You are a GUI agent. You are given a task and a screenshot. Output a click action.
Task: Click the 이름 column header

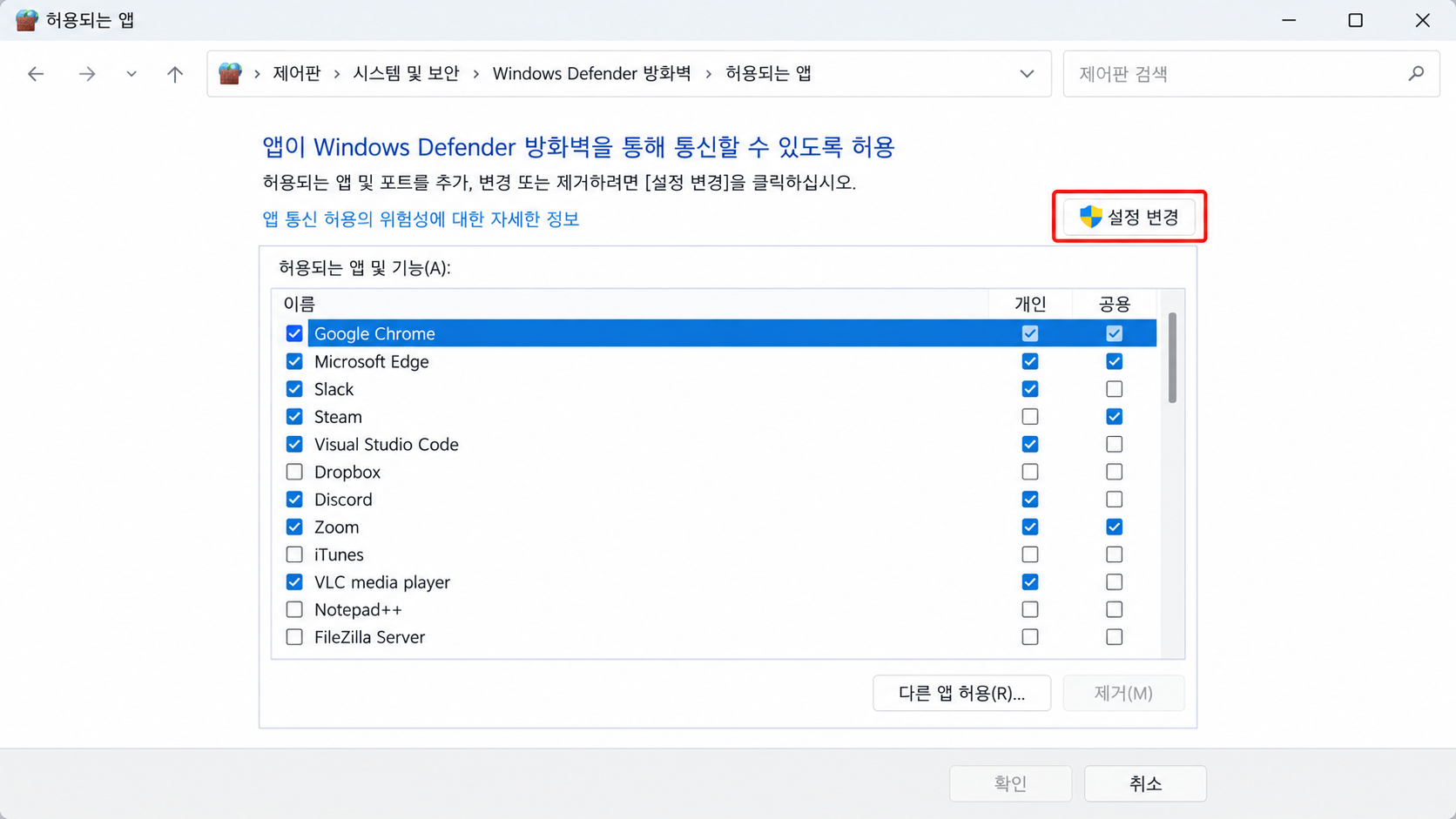630,304
